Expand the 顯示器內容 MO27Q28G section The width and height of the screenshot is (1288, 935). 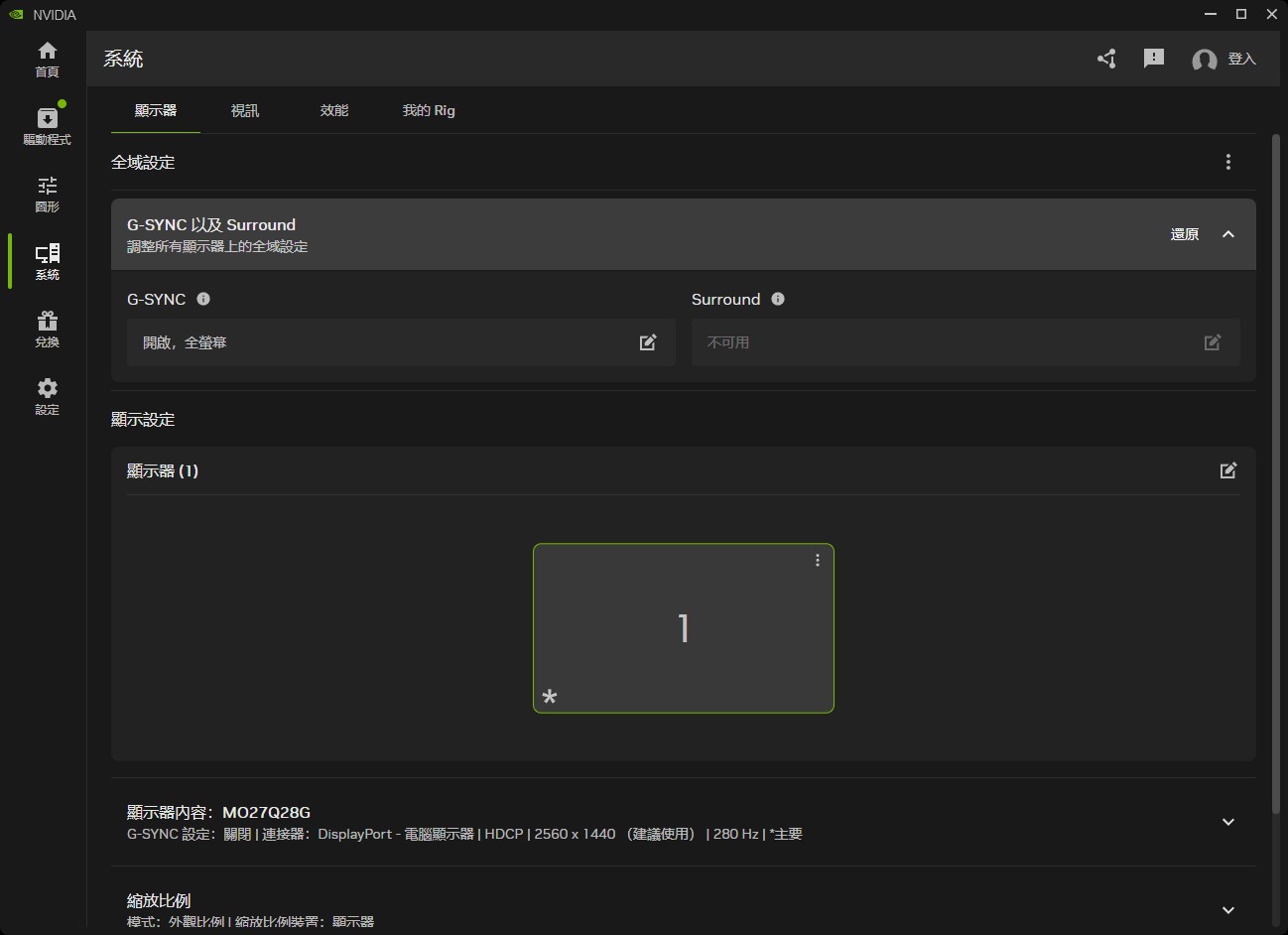point(1227,822)
